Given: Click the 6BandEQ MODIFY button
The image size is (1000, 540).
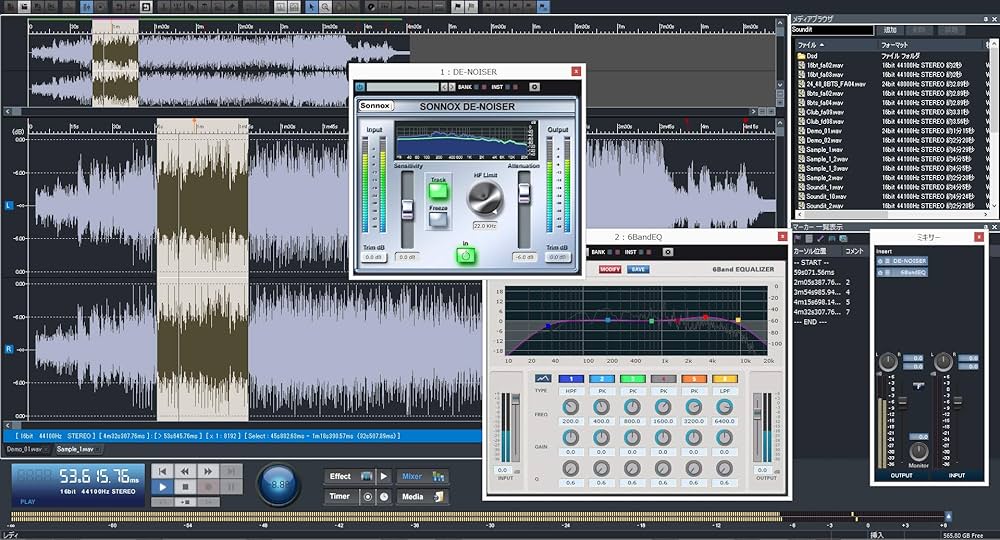Looking at the screenshot, I should 610,270.
